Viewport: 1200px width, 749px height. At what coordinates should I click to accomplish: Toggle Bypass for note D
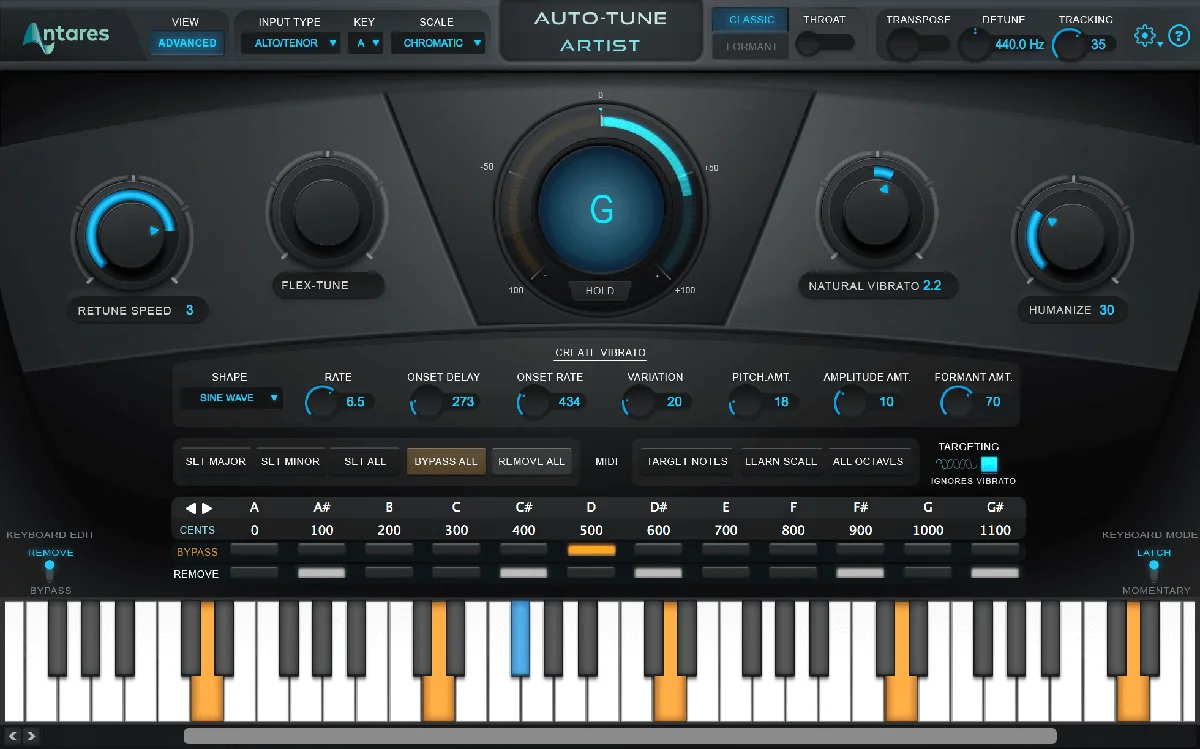tap(591, 549)
